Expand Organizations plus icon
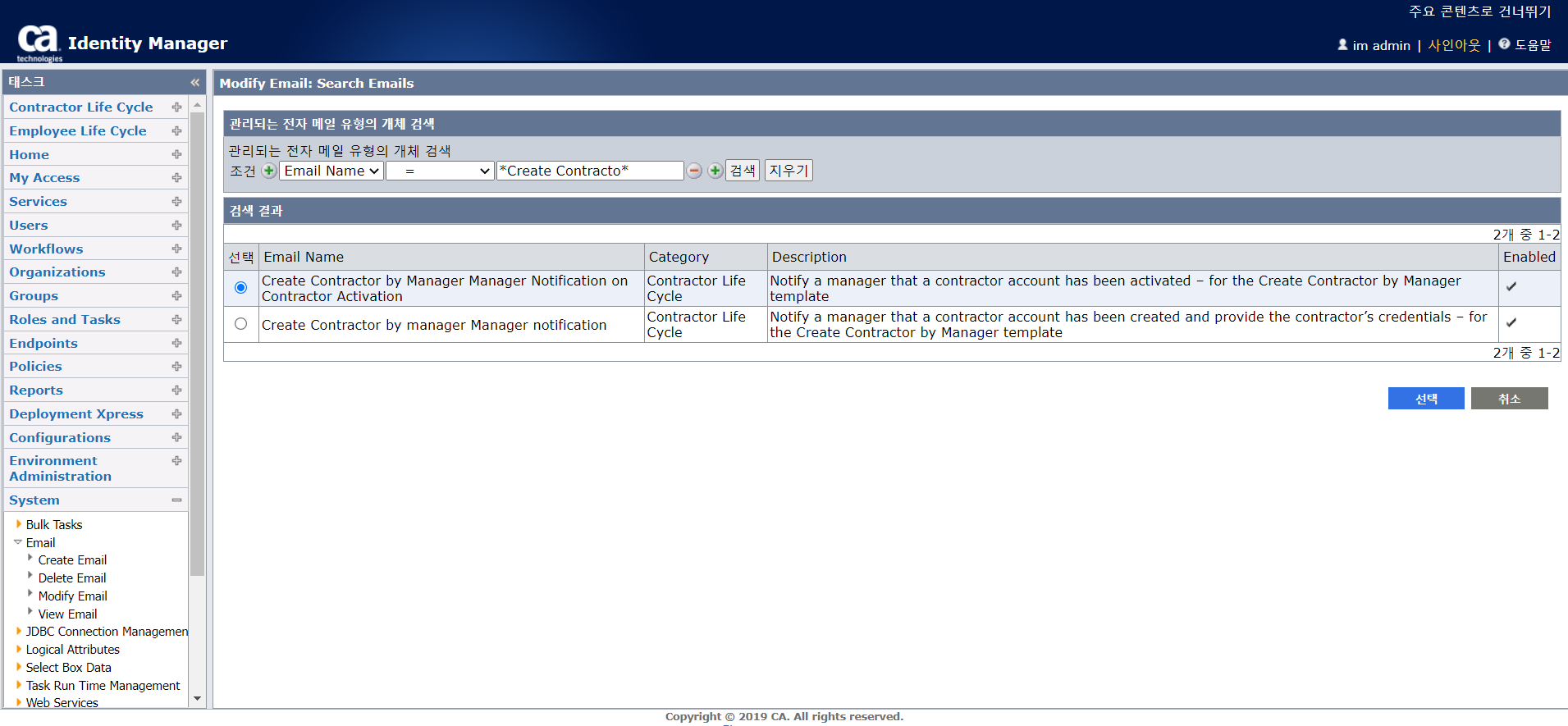Screen dimensions: 1568x726 [x=176, y=272]
